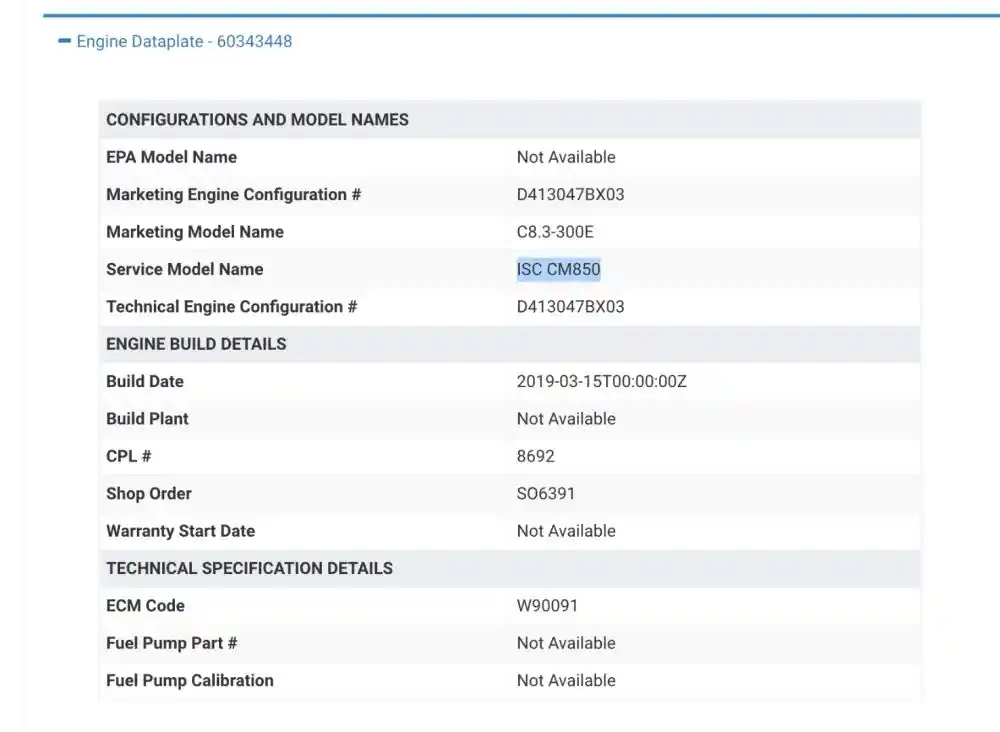Click the Technical Engine Configuration # label
Image resolution: width=1000 pixels, height=732 pixels.
(x=232, y=307)
